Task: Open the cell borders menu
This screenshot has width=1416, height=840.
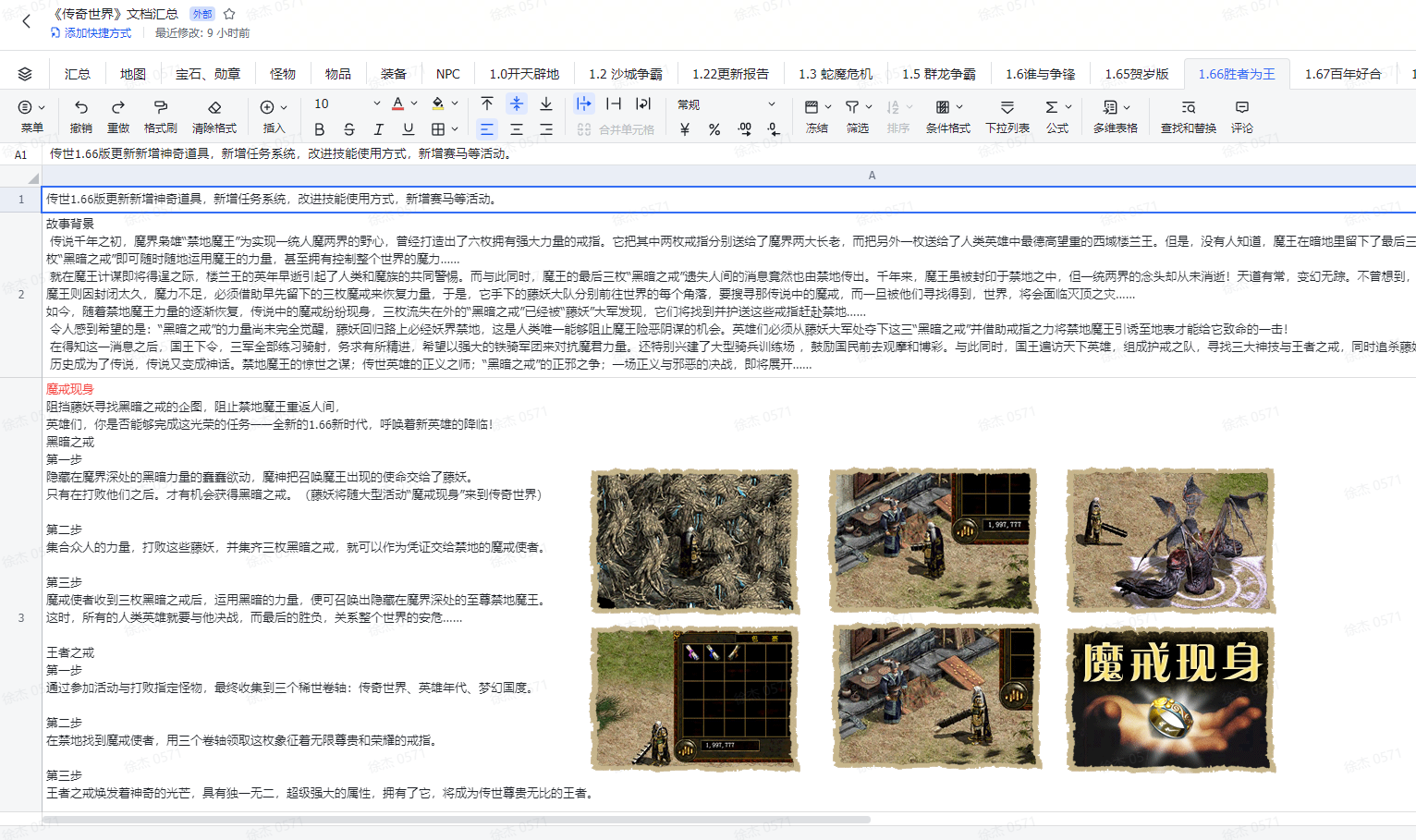Action: click(x=445, y=129)
